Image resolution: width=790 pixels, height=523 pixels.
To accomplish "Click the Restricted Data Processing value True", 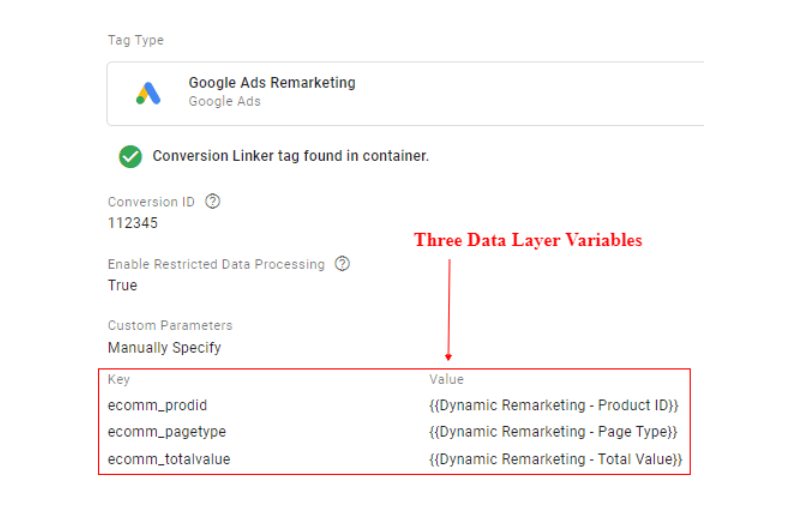I will point(123,285).
